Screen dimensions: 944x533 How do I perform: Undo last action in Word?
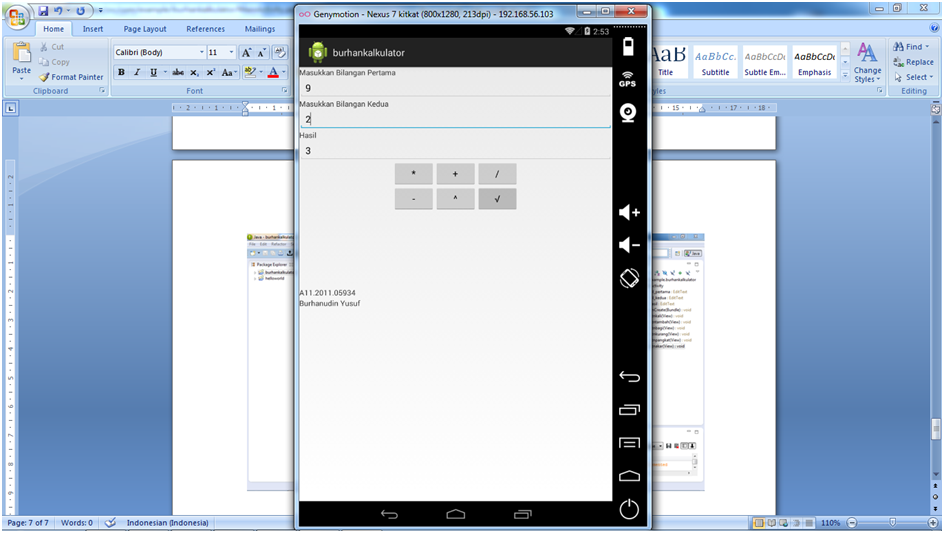pos(58,11)
